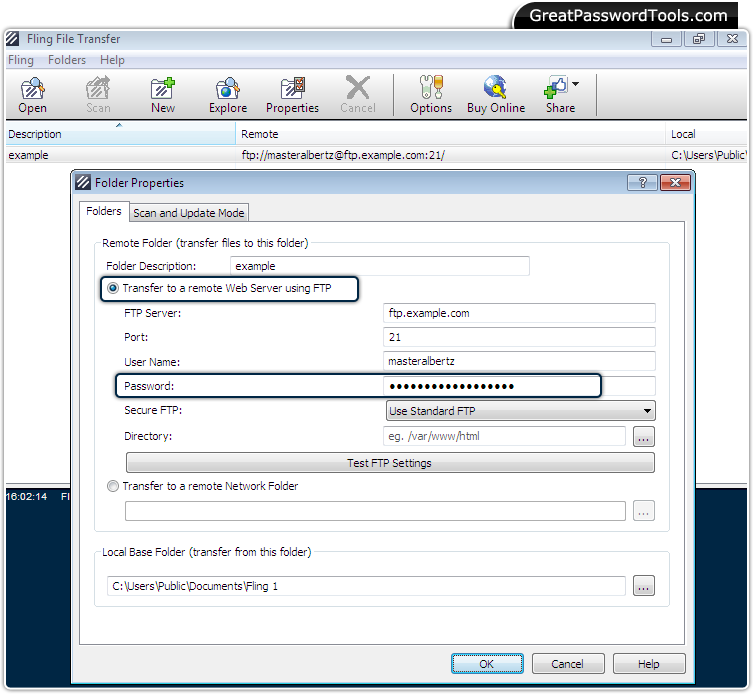Switch to the Folders tab
753x694 pixels.
pyautogui.click(x=104, y=211)
